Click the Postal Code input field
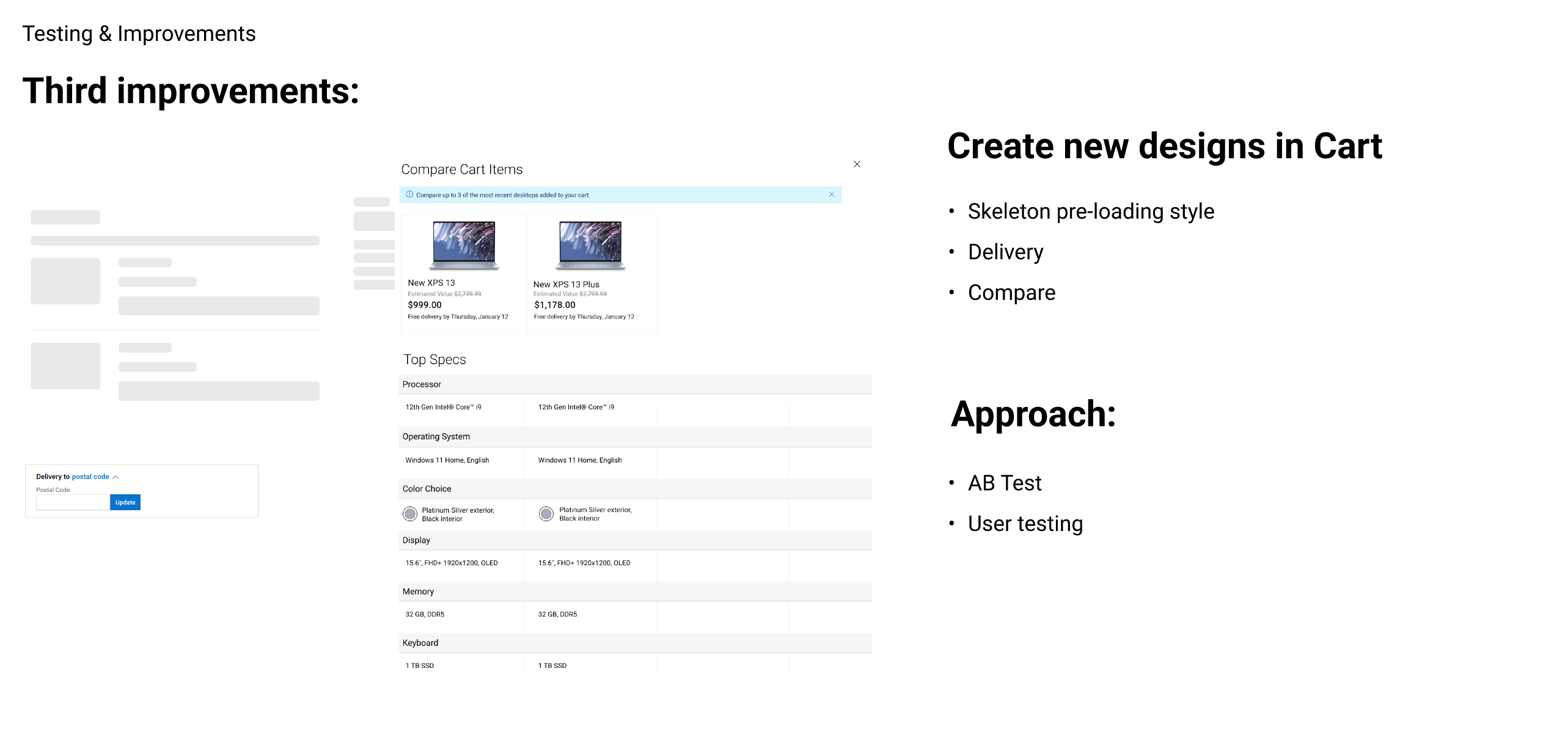The height and width of the screenshot is (751, 1568). (73, 502)
